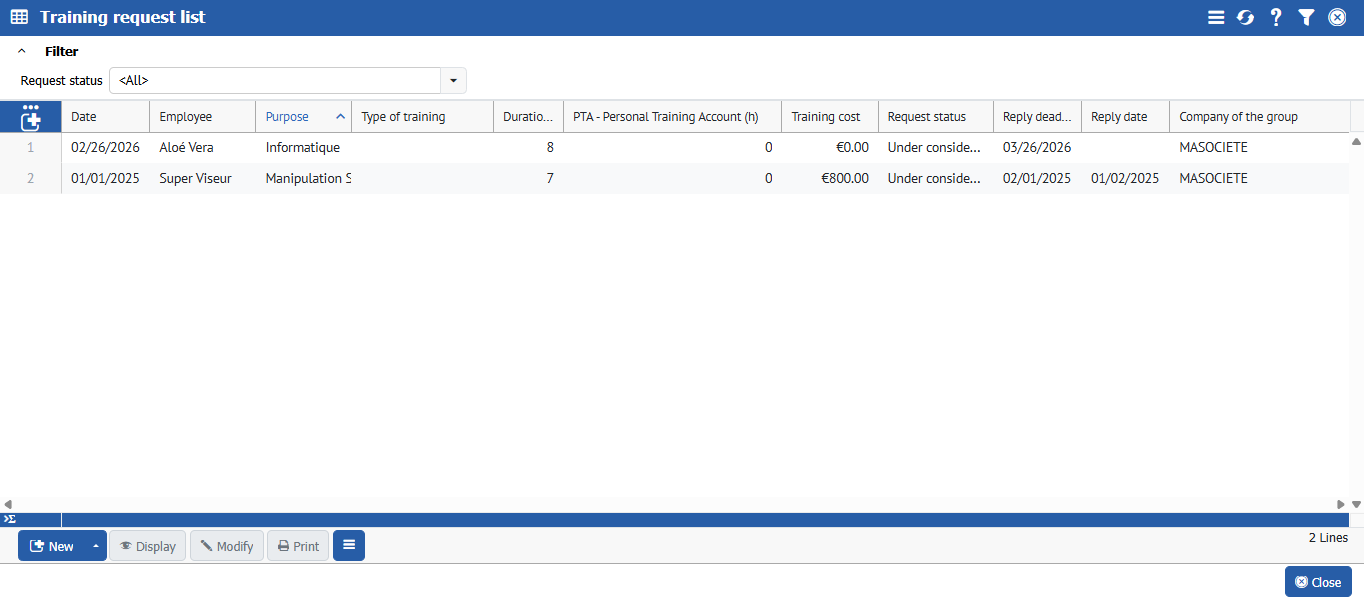
Task: Click the Close button
Action: [x=1318, y=582]
